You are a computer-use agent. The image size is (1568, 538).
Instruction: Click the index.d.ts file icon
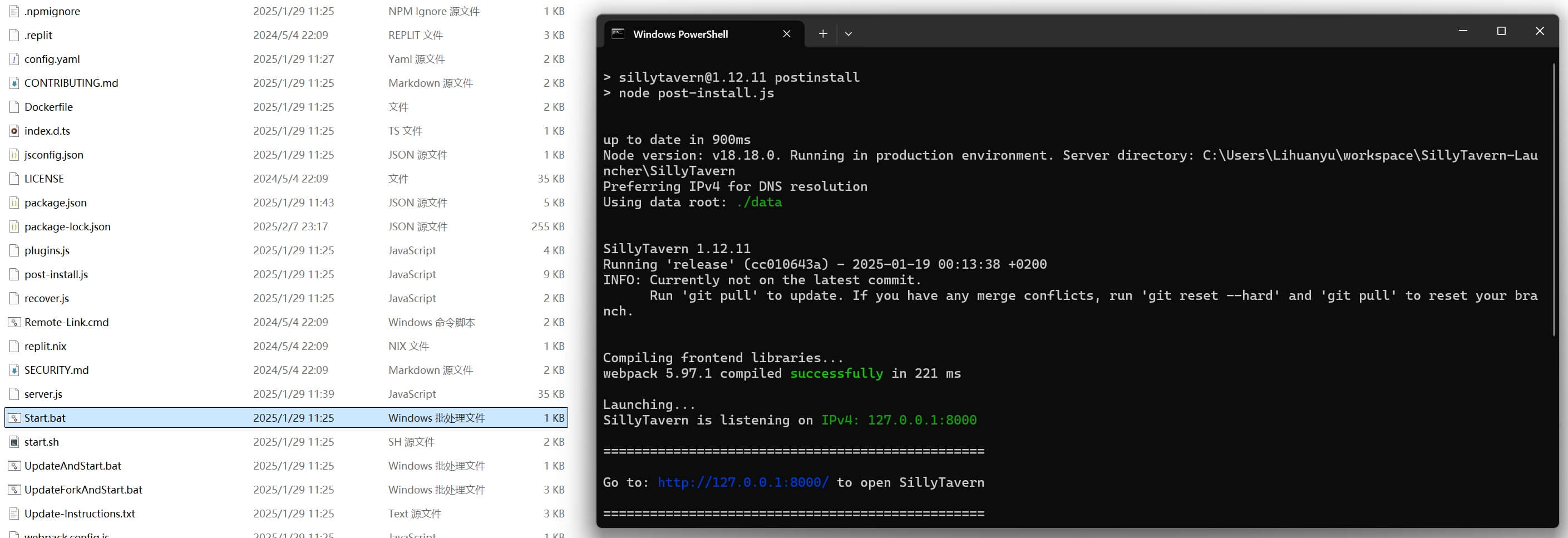click(x=14, y=131)
